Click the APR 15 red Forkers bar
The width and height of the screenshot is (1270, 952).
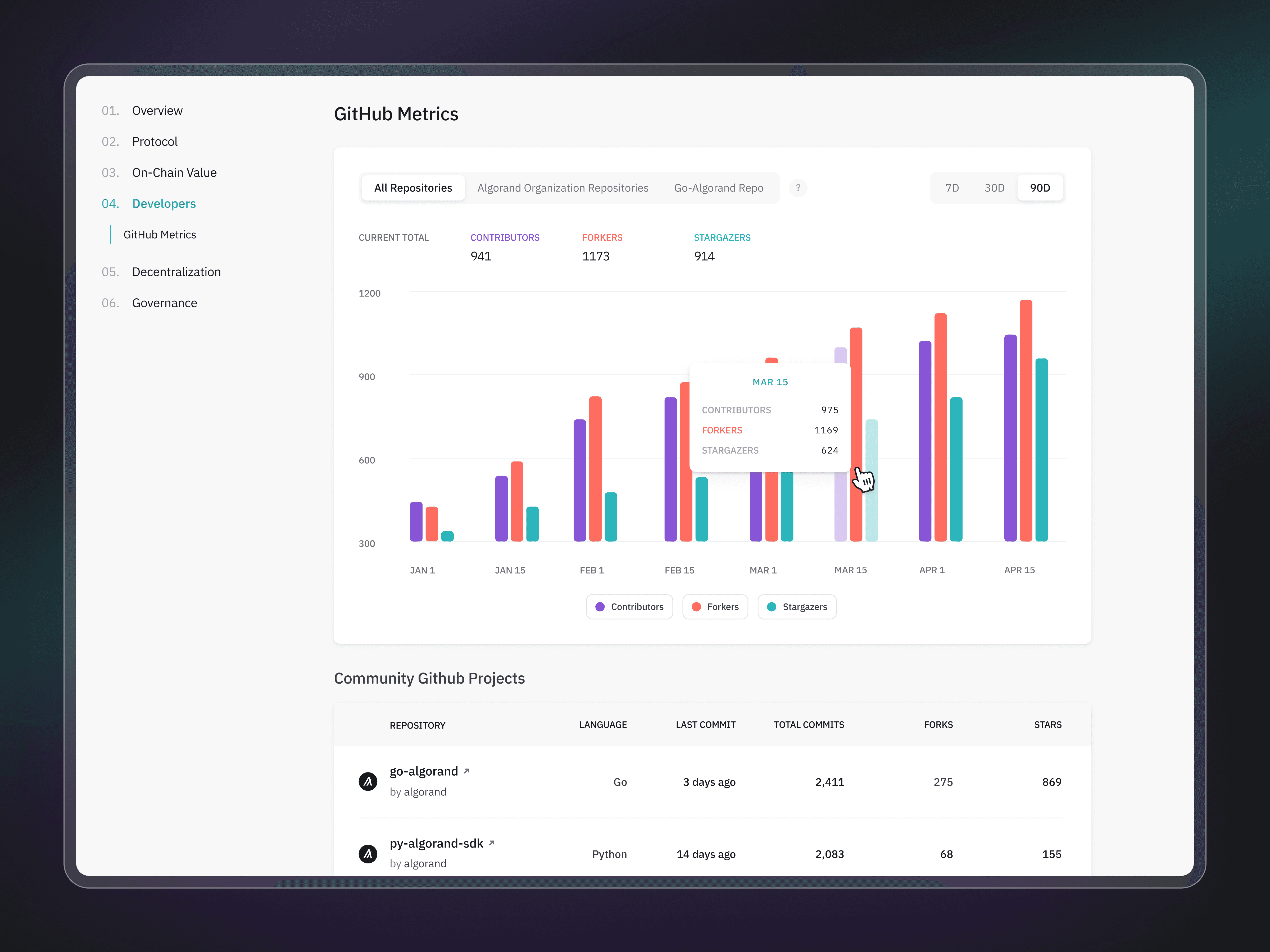pos(1026,421)
